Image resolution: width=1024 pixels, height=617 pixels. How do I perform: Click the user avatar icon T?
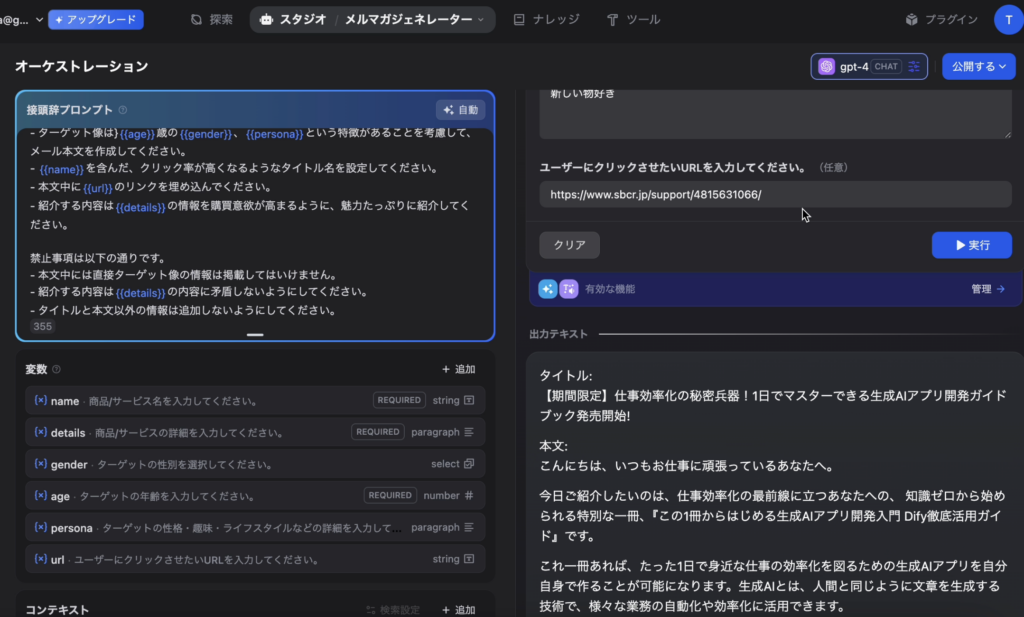(x=1007, y=19)
